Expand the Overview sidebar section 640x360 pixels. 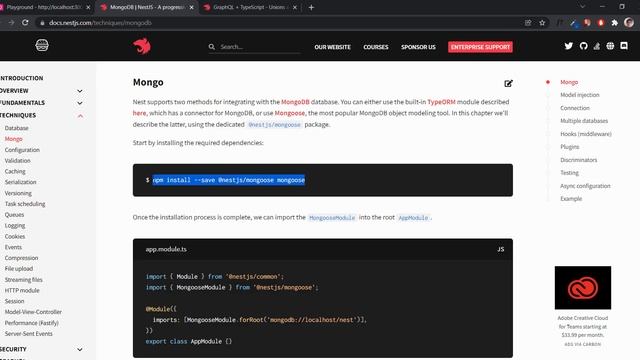click(x=80, y=91)
